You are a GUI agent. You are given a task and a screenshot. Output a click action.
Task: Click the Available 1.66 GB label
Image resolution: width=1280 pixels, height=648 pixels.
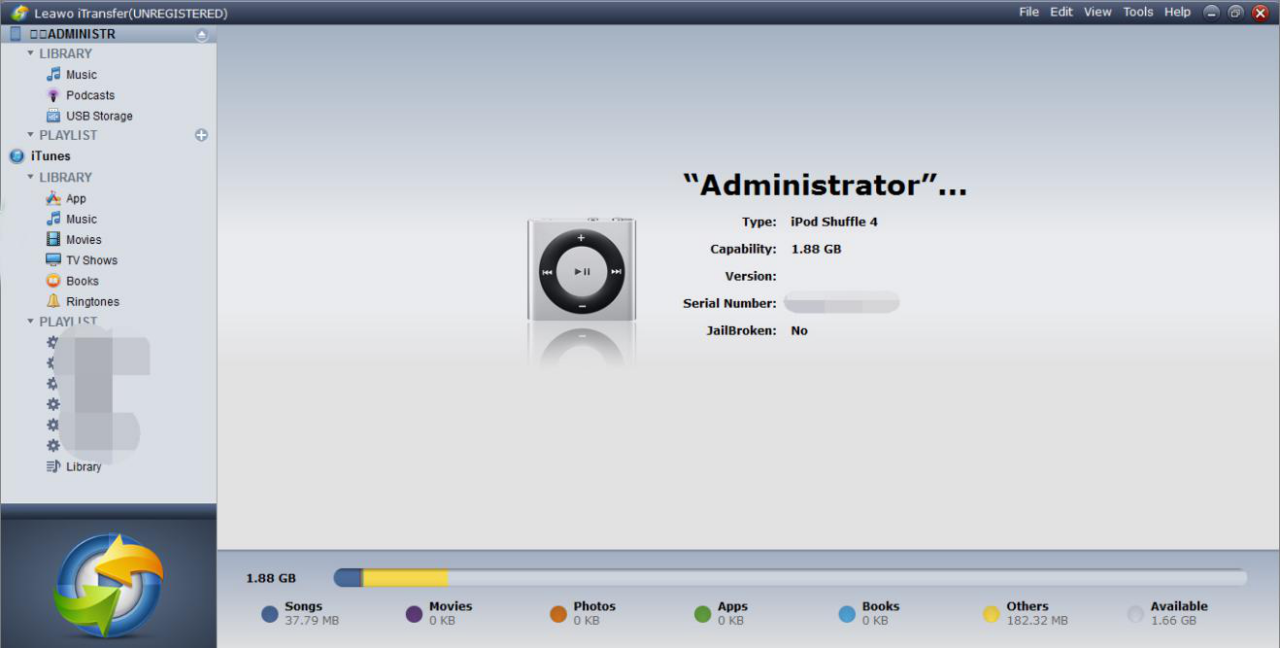point(1179,613)
